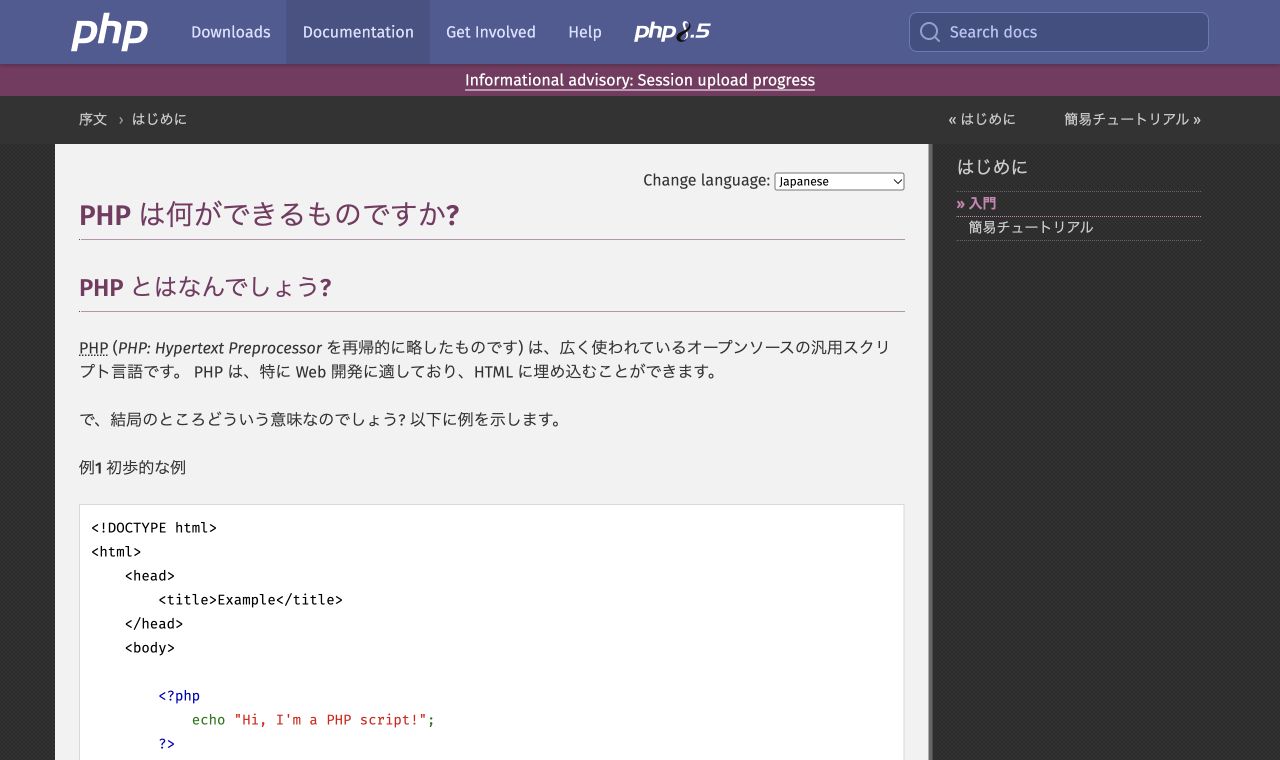The width and height of the screenshot is (1280, 760).
Task: Go to previous page « はじめに
Action: [x=982, y=119]
